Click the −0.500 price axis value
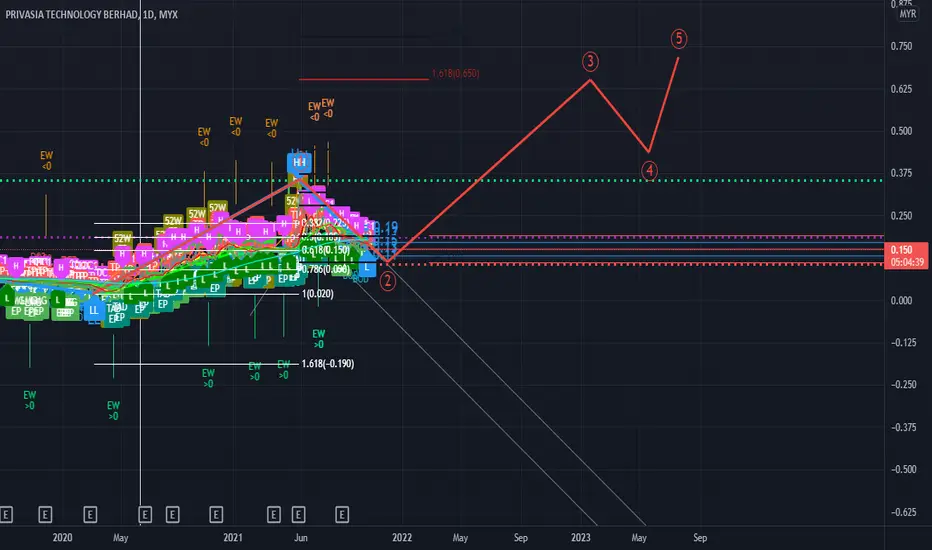The height and width of the screenshot is (550, 932). [903, 470]
